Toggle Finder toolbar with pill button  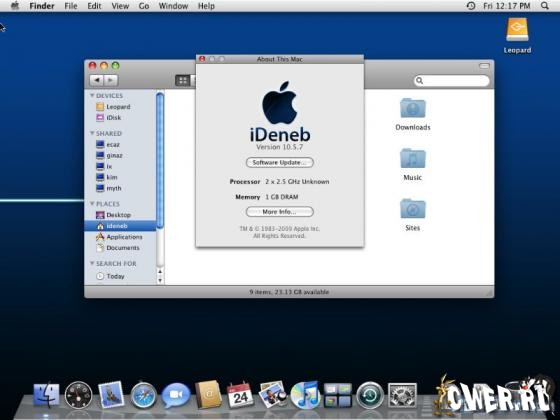coord(484,66)
